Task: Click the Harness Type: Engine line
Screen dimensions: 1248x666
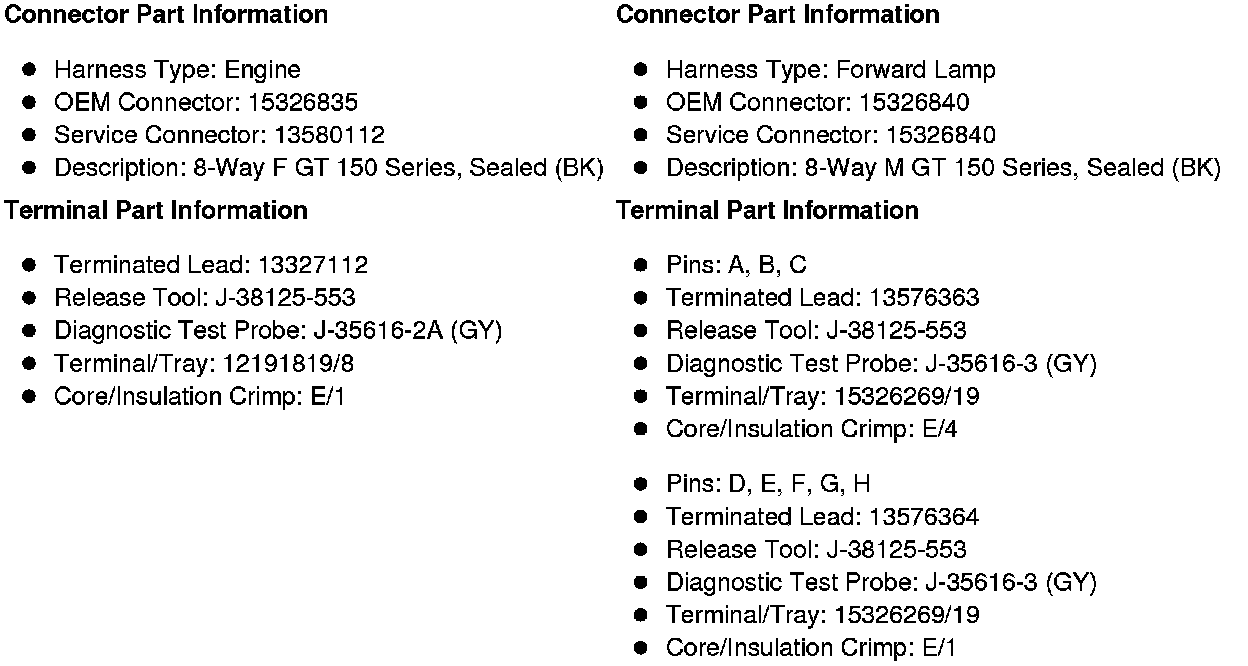Action: coord(176,70)
